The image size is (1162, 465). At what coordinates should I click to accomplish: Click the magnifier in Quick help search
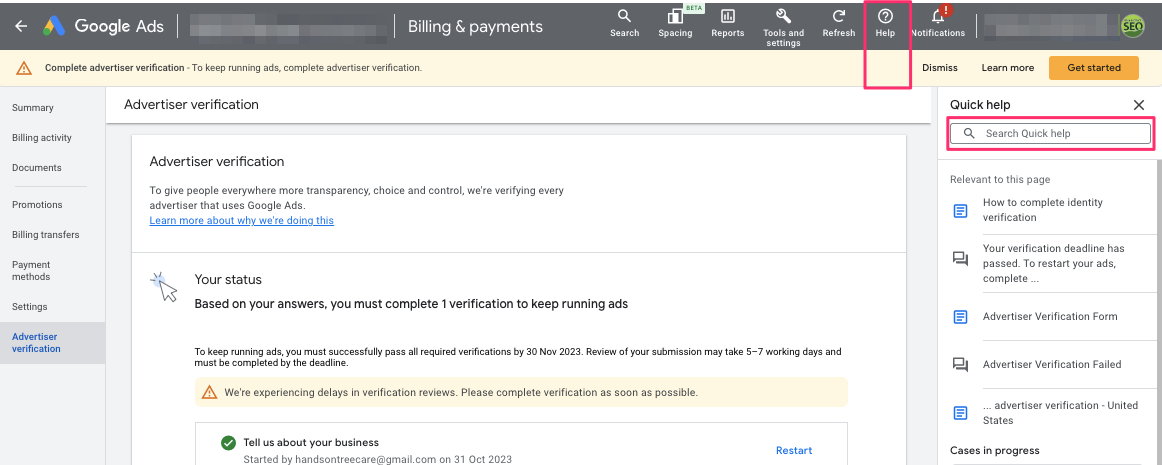[x=969, y=133]
